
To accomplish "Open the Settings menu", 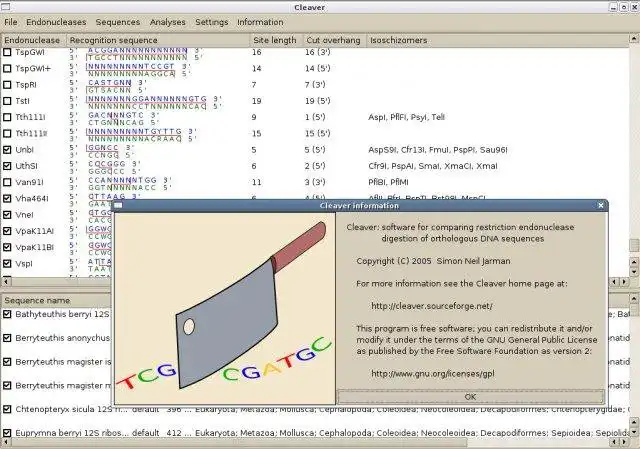I will 211,22.
